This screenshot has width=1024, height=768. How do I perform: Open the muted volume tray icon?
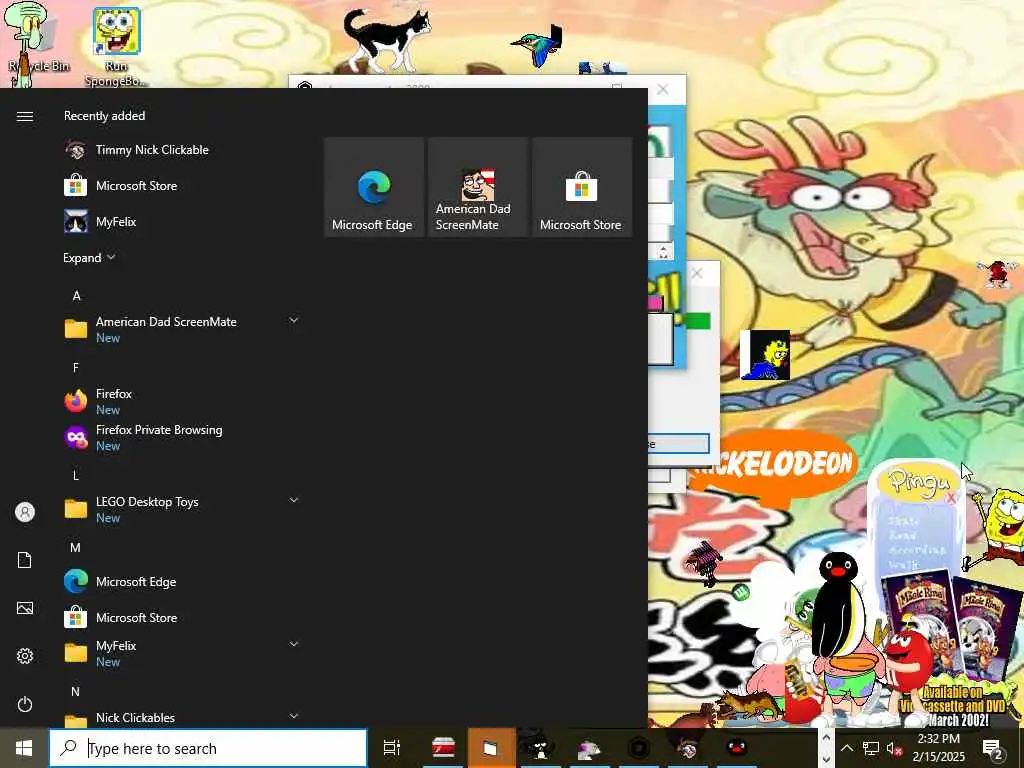pyautogui.click(x=894, y=748)
